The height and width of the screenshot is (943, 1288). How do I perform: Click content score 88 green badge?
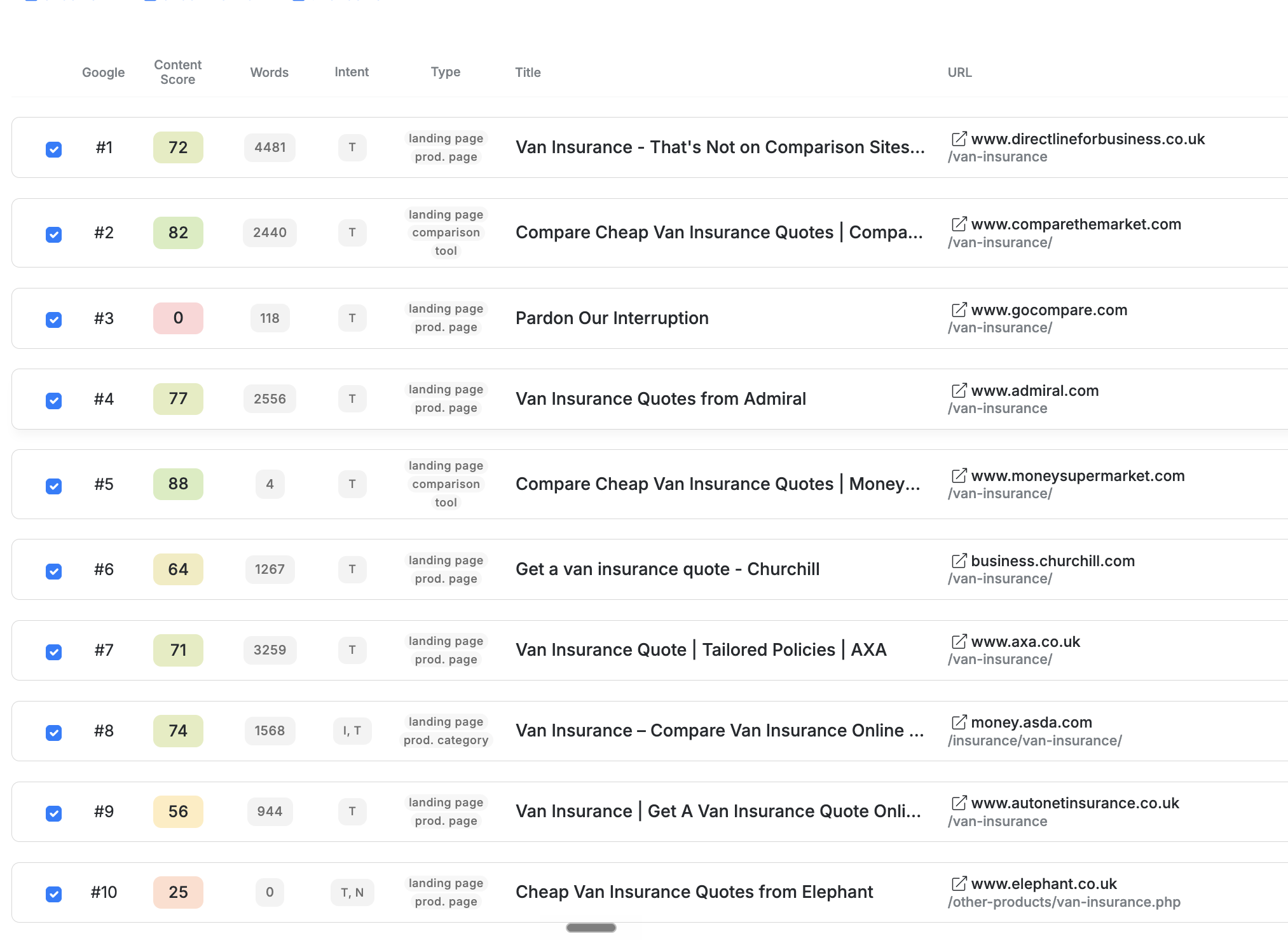178,484
